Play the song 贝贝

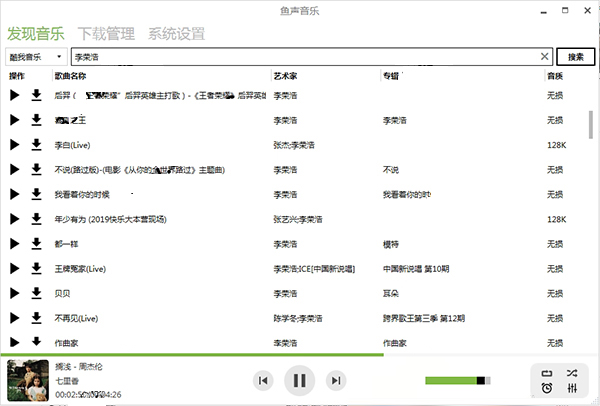pos(15,293)
